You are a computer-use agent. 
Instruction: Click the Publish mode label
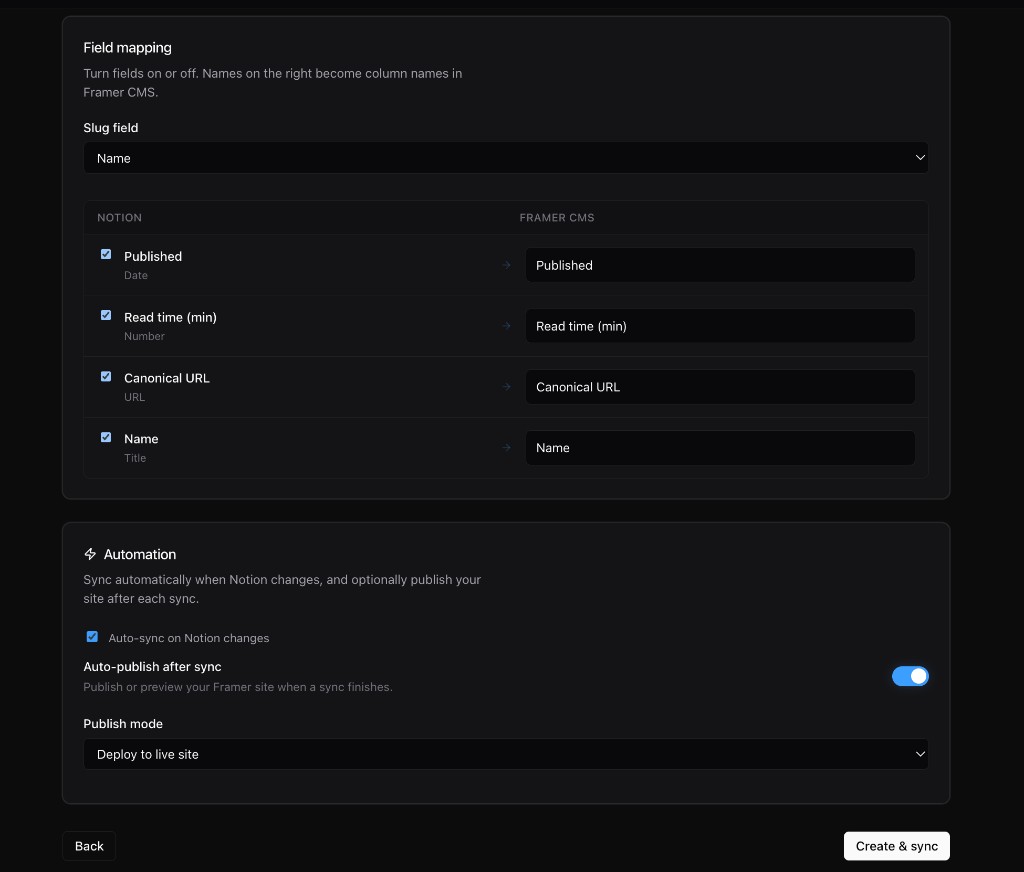coord(123,724)
